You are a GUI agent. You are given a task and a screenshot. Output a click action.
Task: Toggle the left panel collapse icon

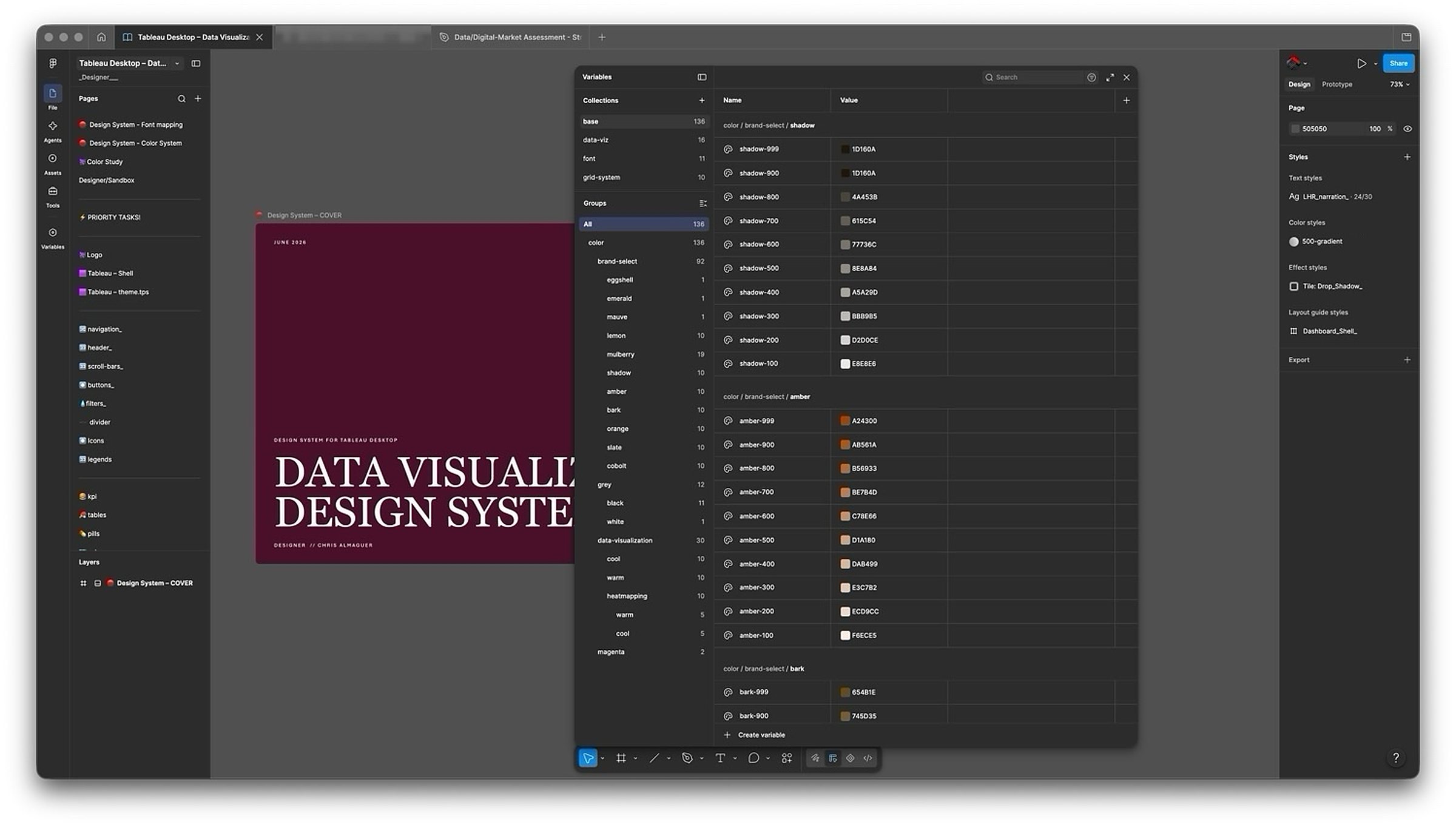tap(196, 63)
